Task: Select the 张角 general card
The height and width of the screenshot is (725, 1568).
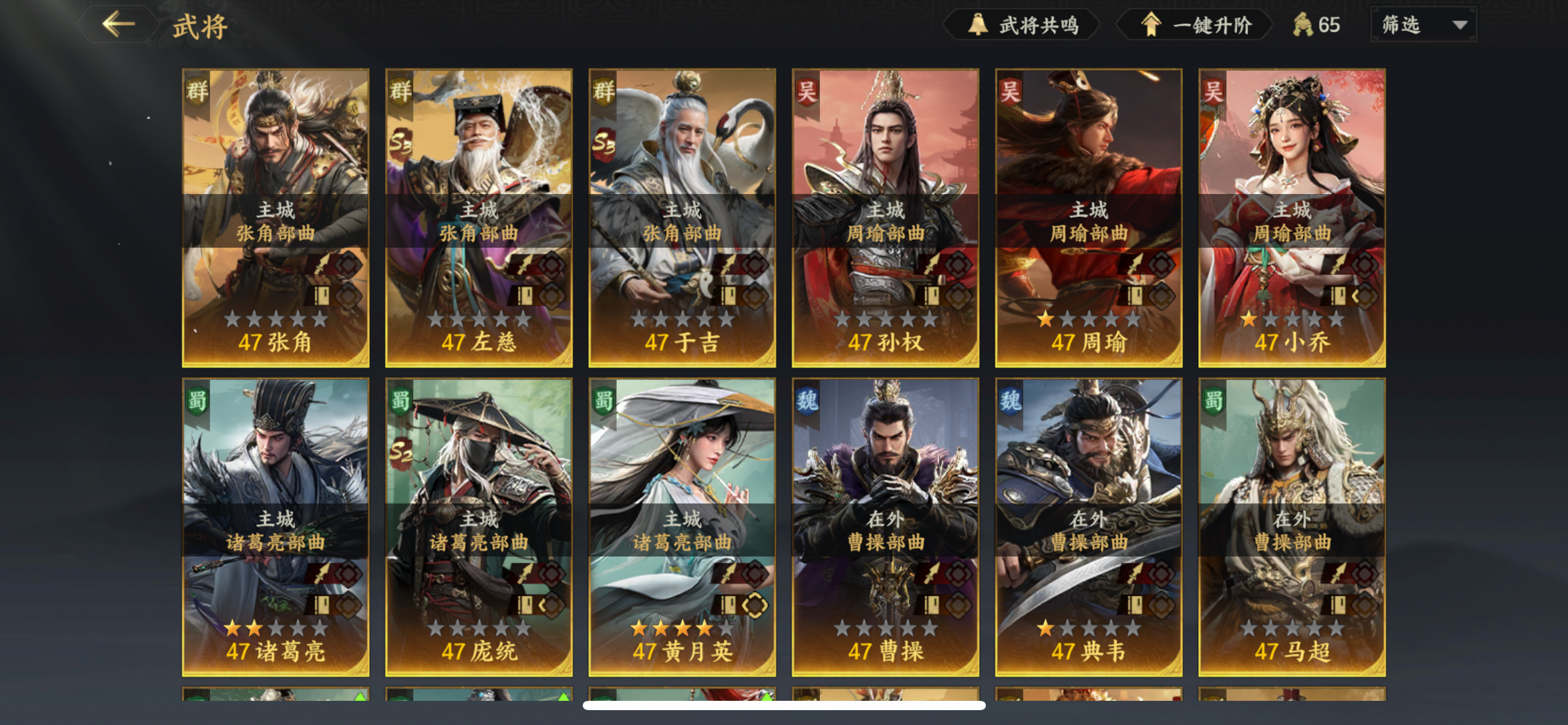Action: tap(276, 217)
